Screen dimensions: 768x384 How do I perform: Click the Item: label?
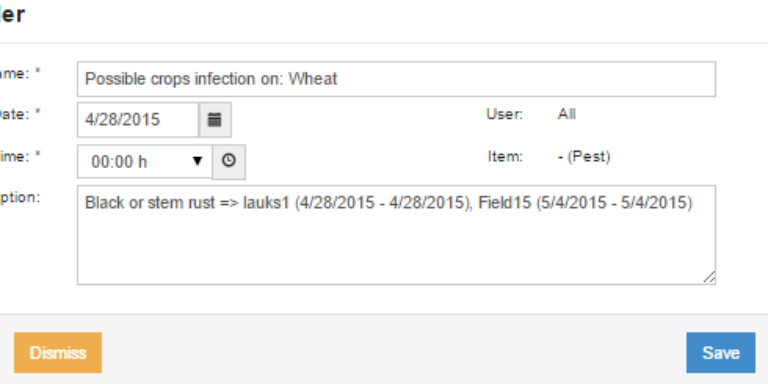click(505, 157)
